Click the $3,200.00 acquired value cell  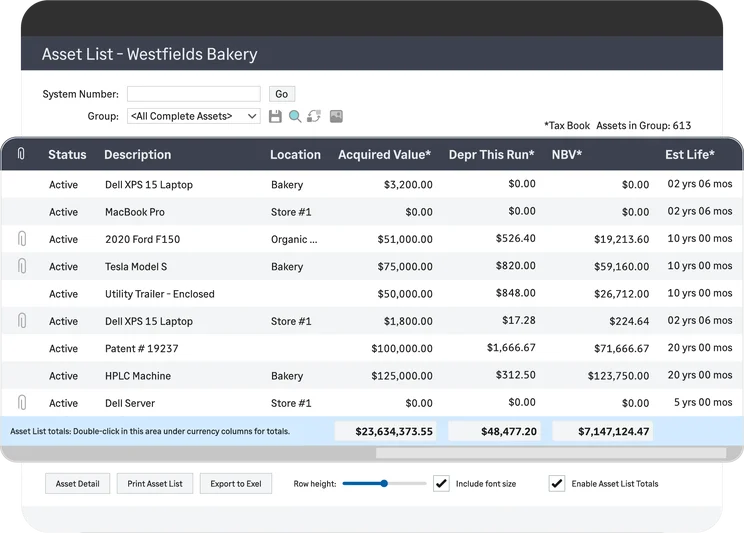[408, 185]
